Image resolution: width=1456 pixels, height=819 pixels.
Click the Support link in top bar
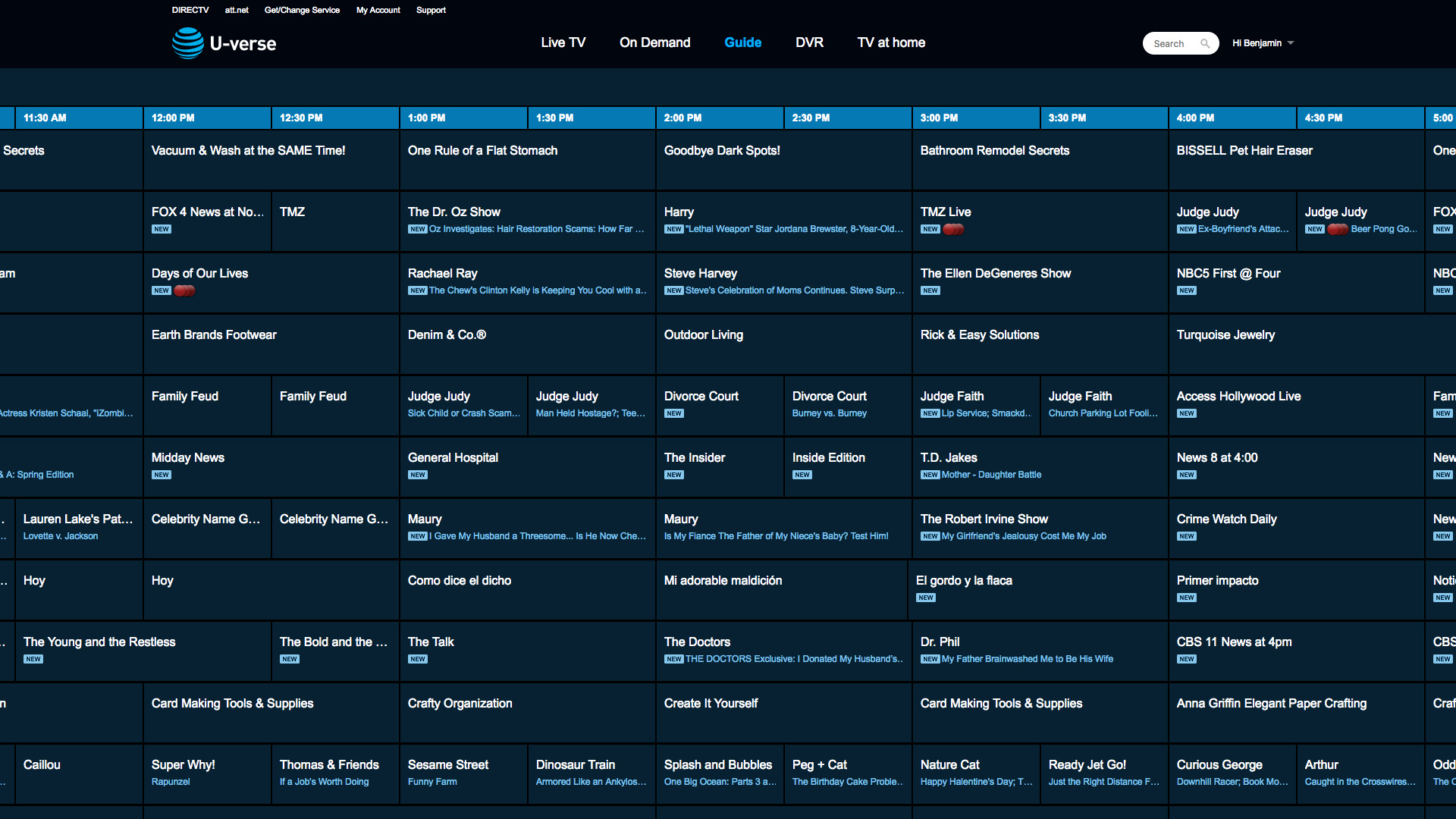[x=431, y=10]
